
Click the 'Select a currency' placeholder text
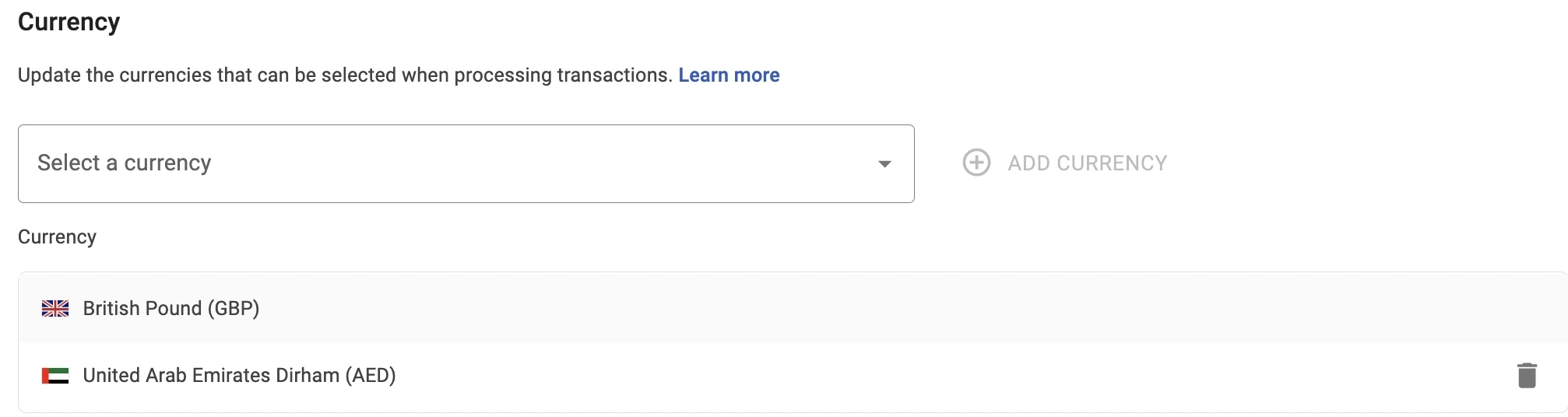tap(125, 163)
